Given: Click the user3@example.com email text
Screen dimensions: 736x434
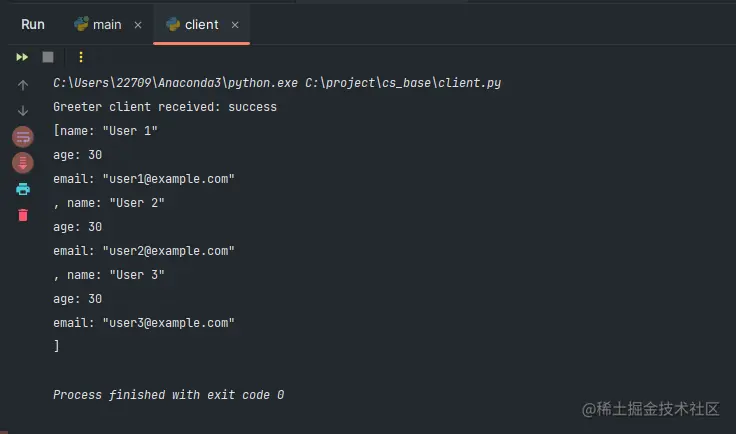Looking at the screenshot, I should pyautogui.click(x=168, y=323).
